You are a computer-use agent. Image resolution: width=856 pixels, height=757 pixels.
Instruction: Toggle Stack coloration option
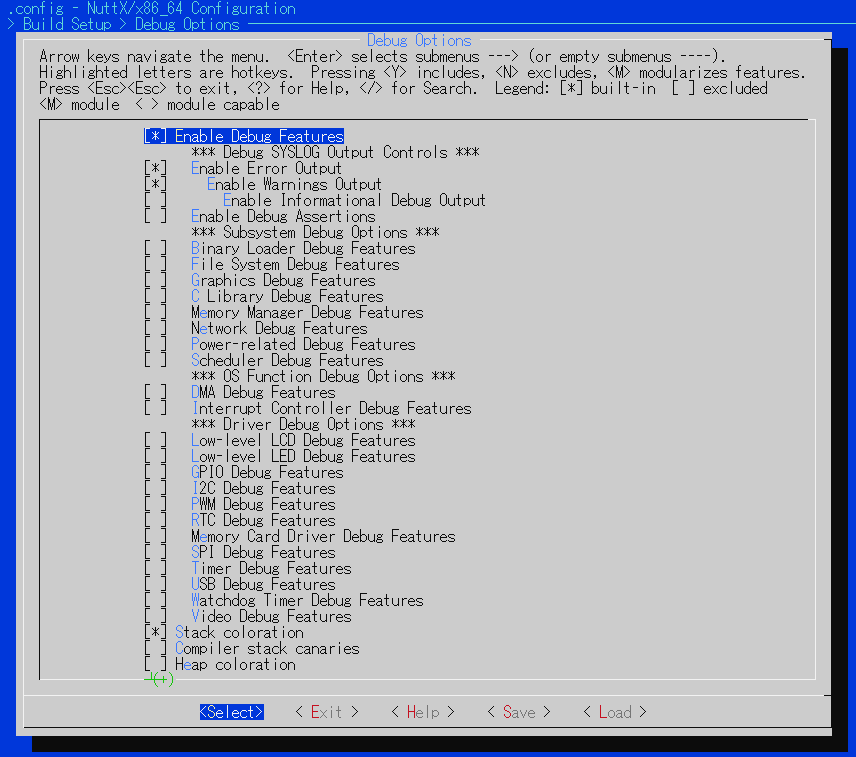(156, 632)
